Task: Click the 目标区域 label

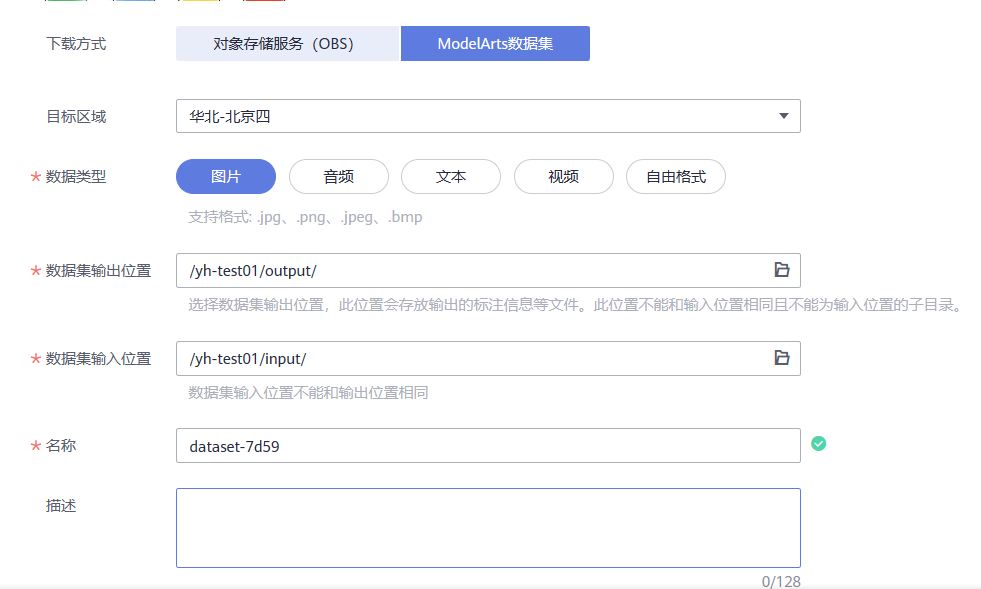Action: pos(76,117)
